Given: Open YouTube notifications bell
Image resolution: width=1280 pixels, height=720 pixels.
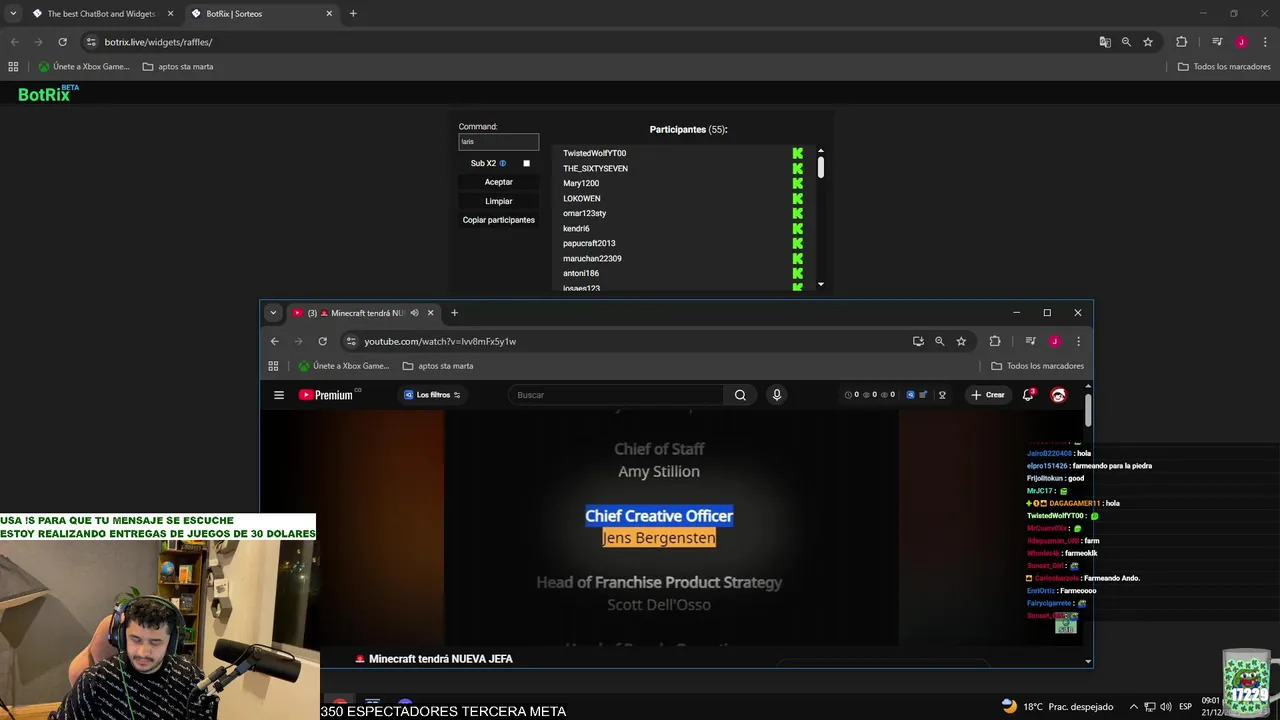Looking at the screenshot, I should (x=1028, y=395).
